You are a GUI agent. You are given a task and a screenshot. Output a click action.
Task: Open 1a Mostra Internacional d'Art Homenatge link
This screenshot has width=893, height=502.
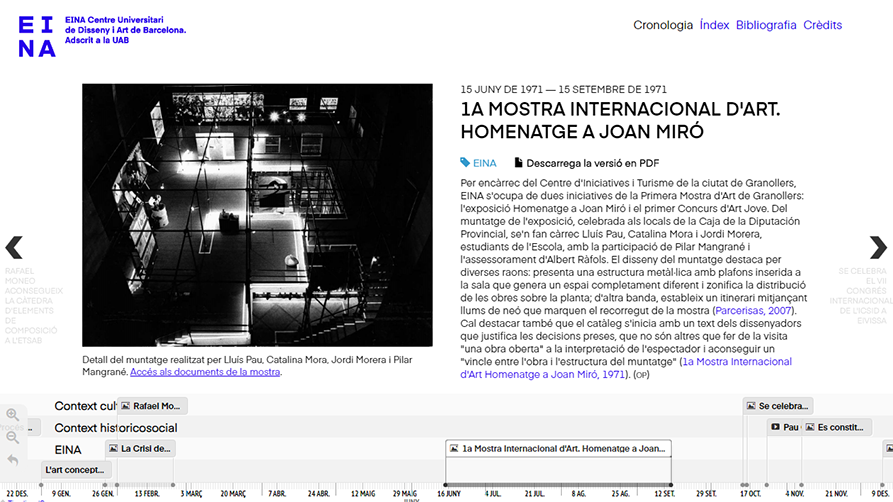(x=626, y=368)
